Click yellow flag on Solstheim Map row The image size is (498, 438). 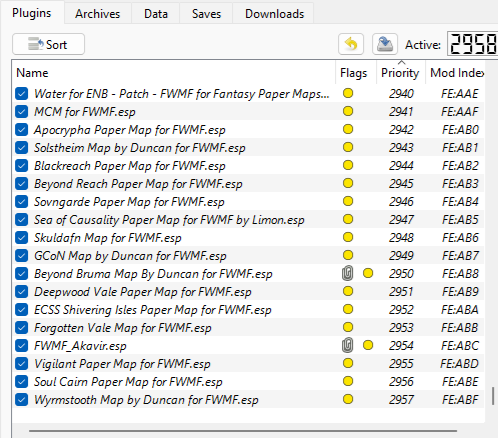point(348,147)
